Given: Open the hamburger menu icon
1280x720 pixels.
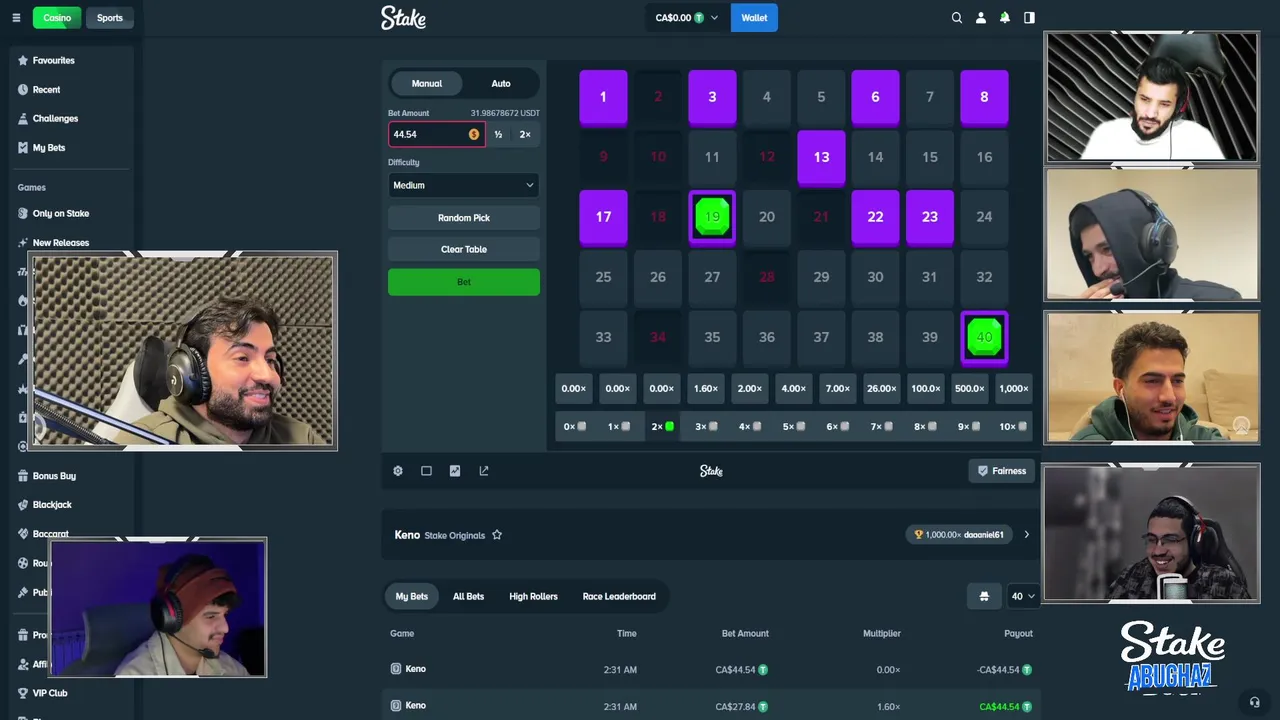Looking at the screenshot, I should (16, 18).
